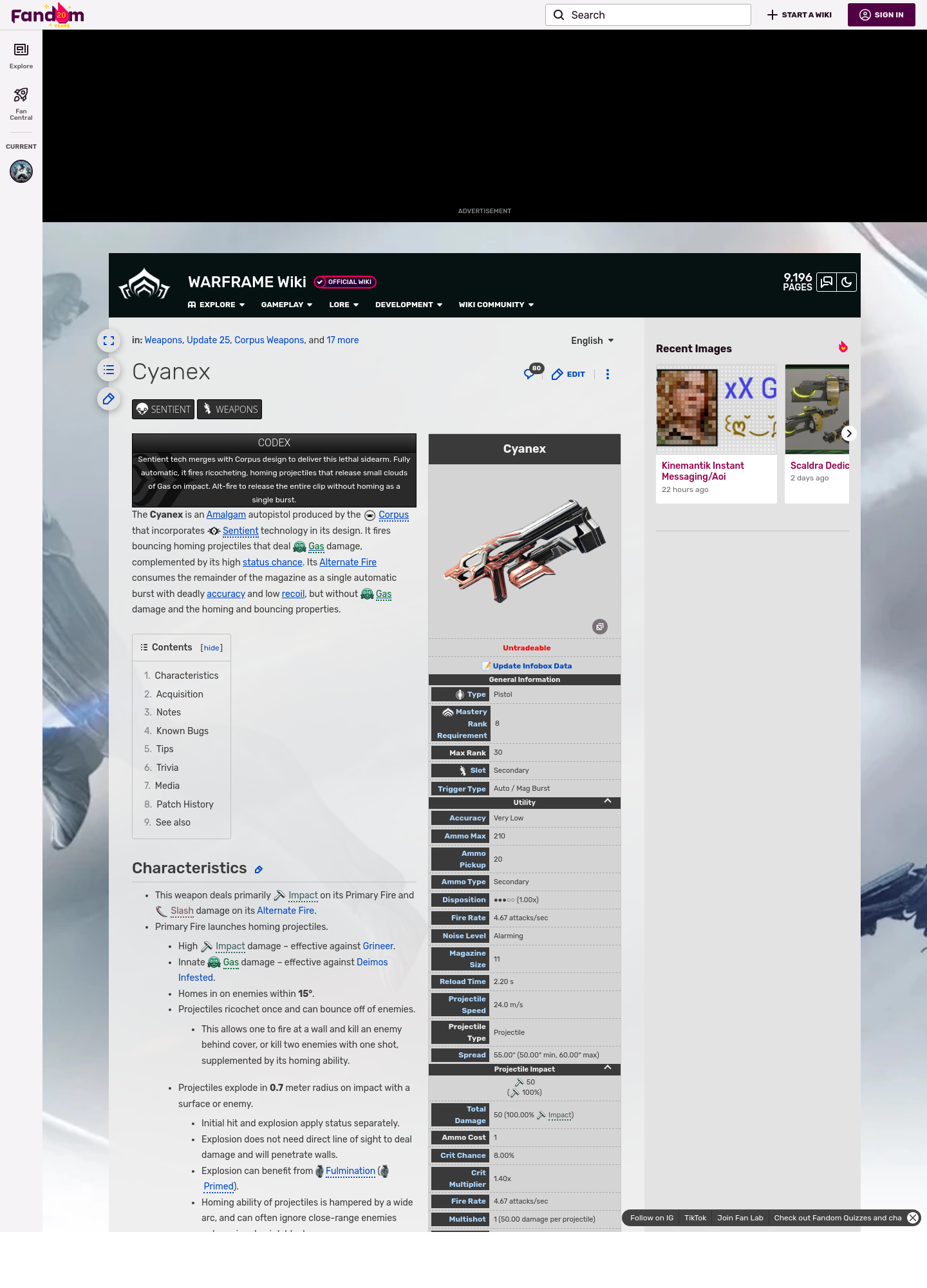Open the English language dropdown
927x1288 pixels.
[592, 341]
